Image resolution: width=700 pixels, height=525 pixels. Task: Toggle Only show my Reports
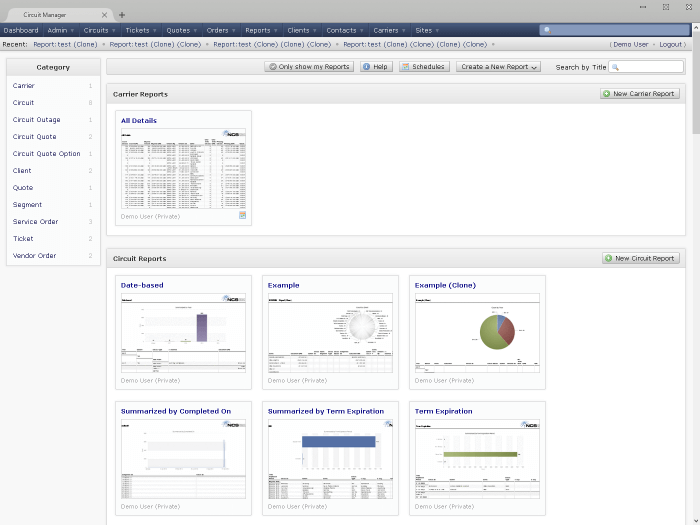tap(309, 67)
